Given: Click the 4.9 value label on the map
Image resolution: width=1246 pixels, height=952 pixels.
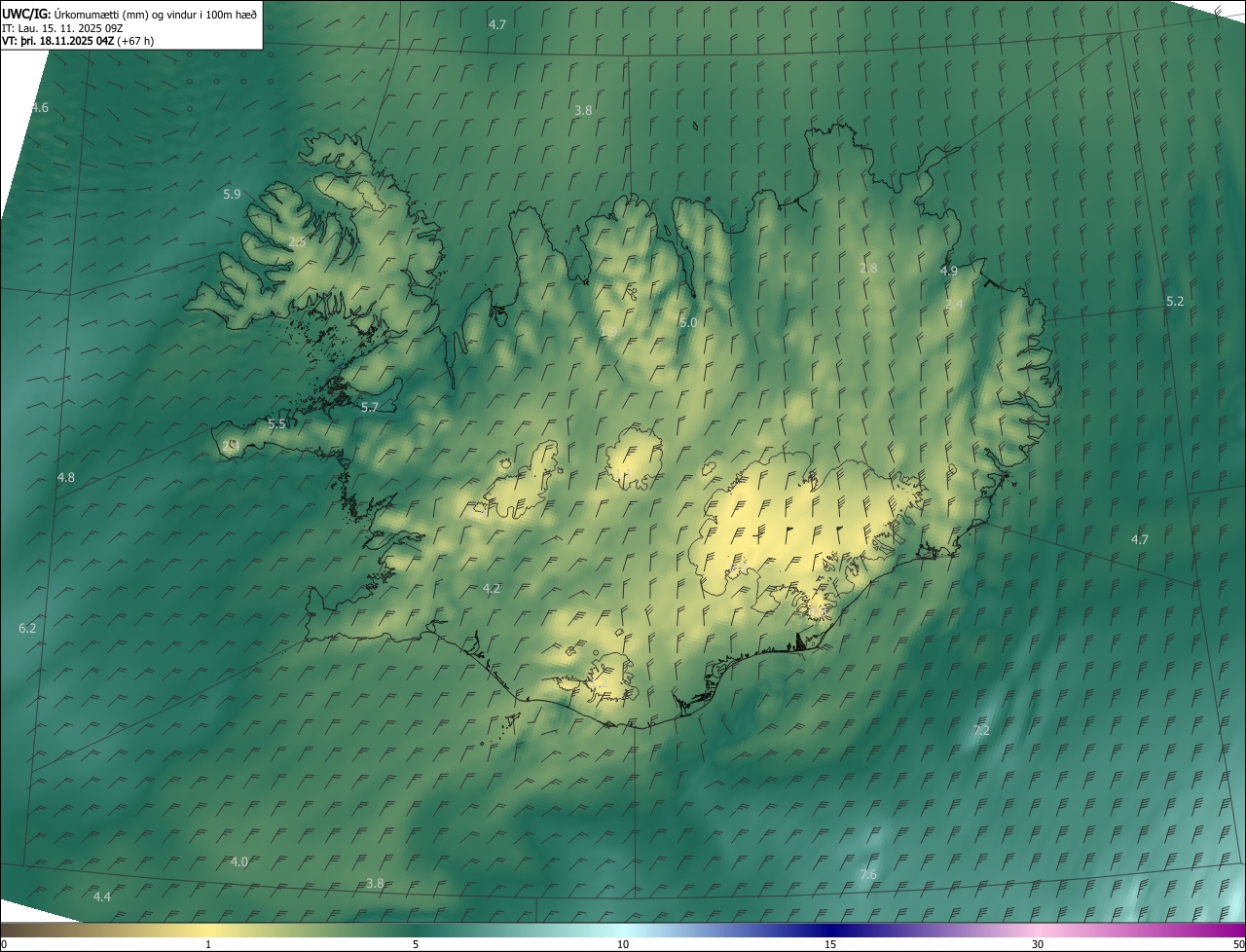Looking at the screenshot, I should pyautogui.click(x=948, y=271).
